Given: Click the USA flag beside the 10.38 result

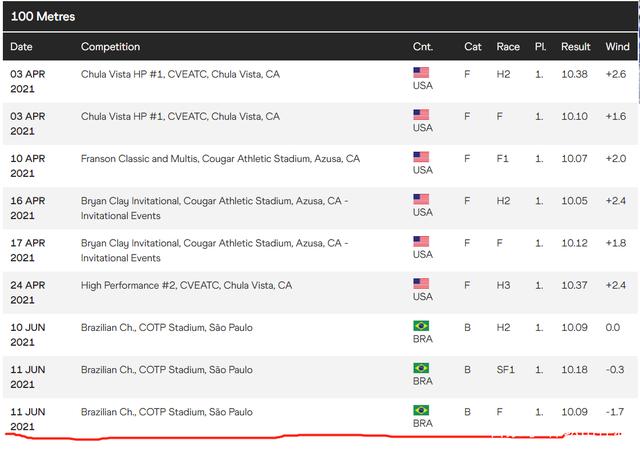Looking at the screenshot, I should (421, 72).
